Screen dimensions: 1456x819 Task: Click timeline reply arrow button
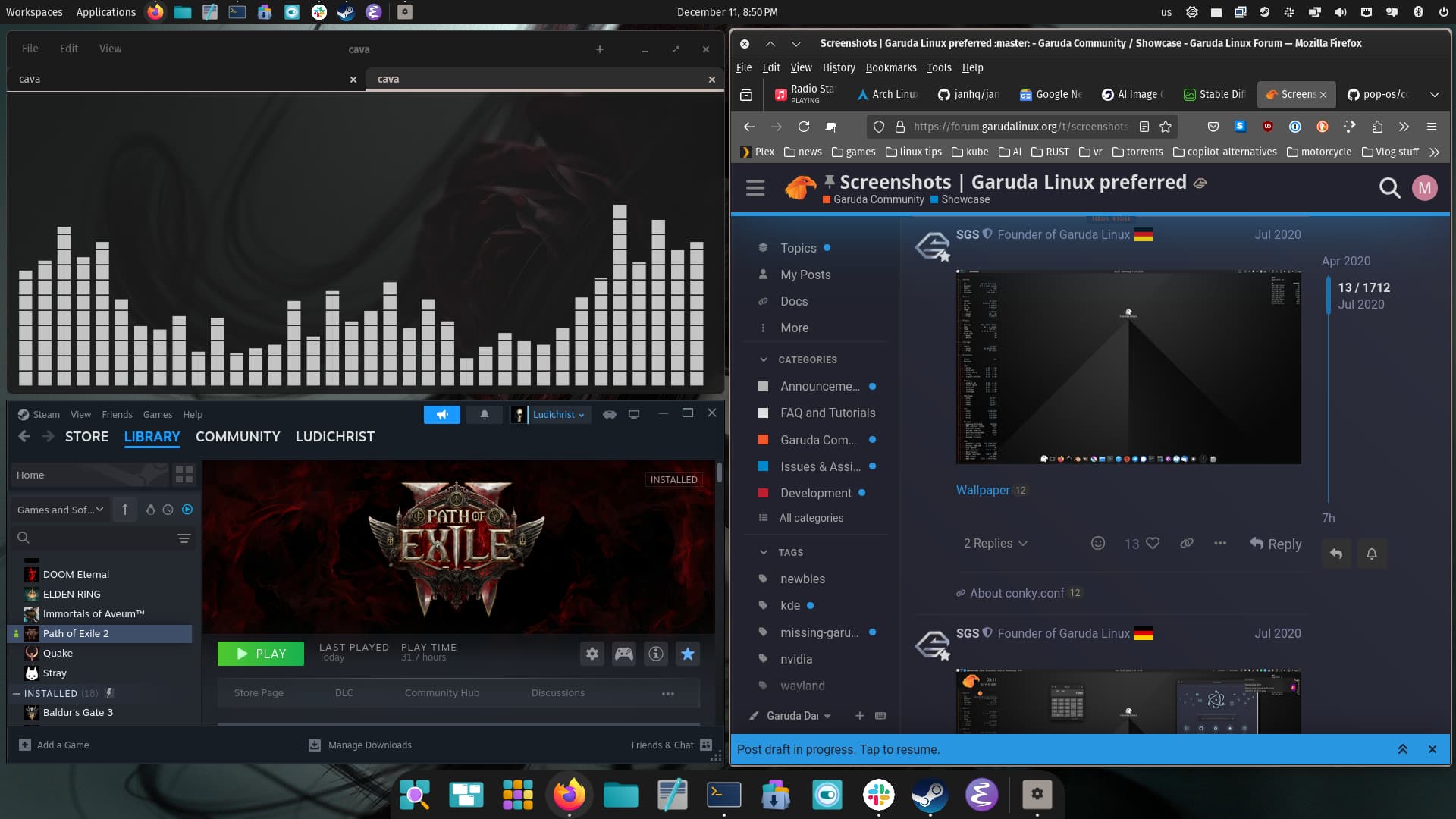[x=1336, y=554]
